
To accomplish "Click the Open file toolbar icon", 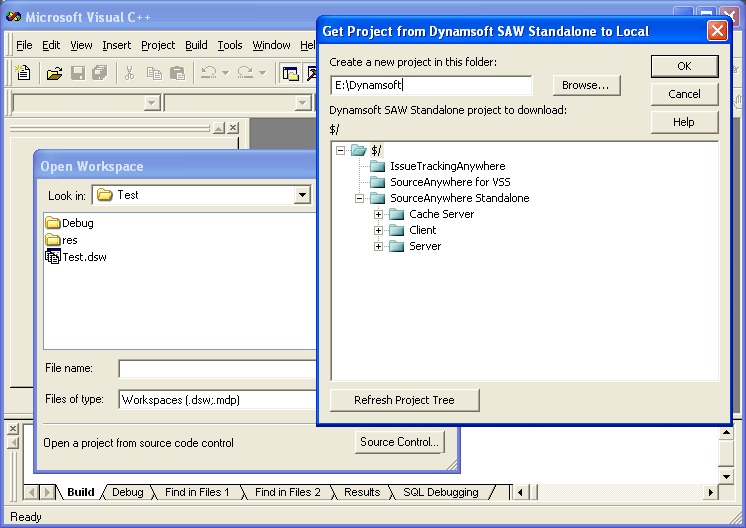I will (54, 73).
